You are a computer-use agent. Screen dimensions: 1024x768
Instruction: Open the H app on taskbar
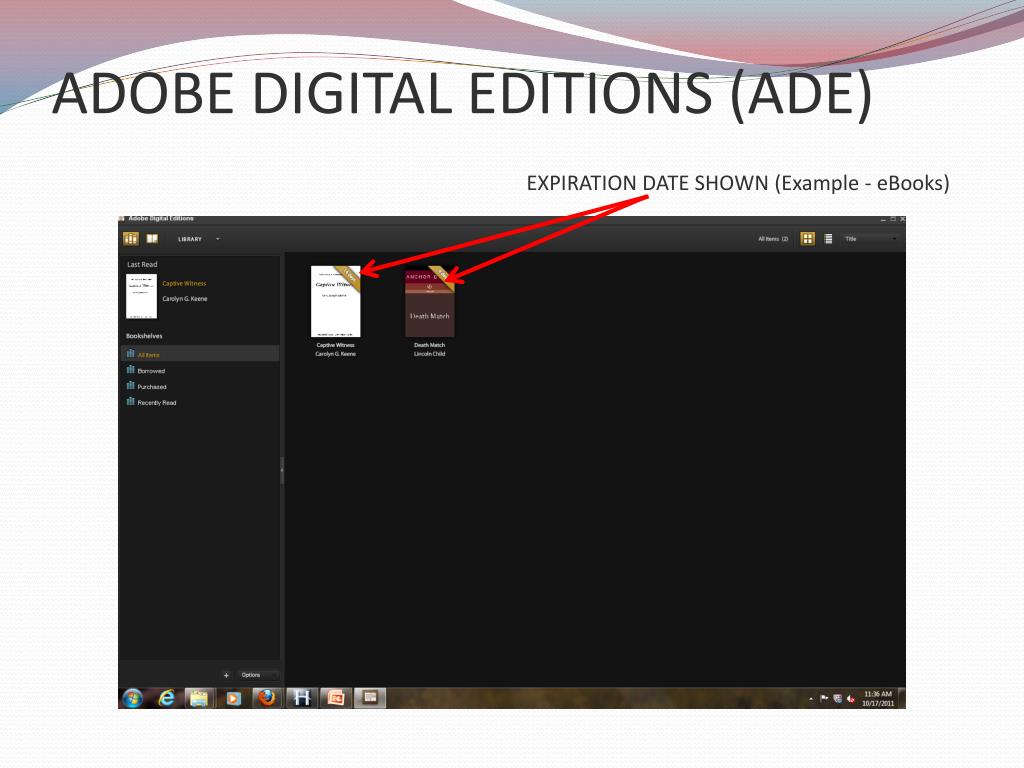pyautogui.click(x=302, y=698)
